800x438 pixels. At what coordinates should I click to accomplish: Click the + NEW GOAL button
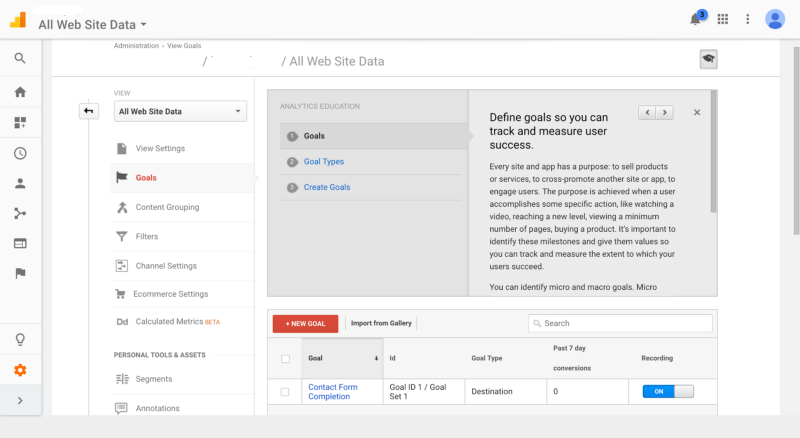click(305, 324)
